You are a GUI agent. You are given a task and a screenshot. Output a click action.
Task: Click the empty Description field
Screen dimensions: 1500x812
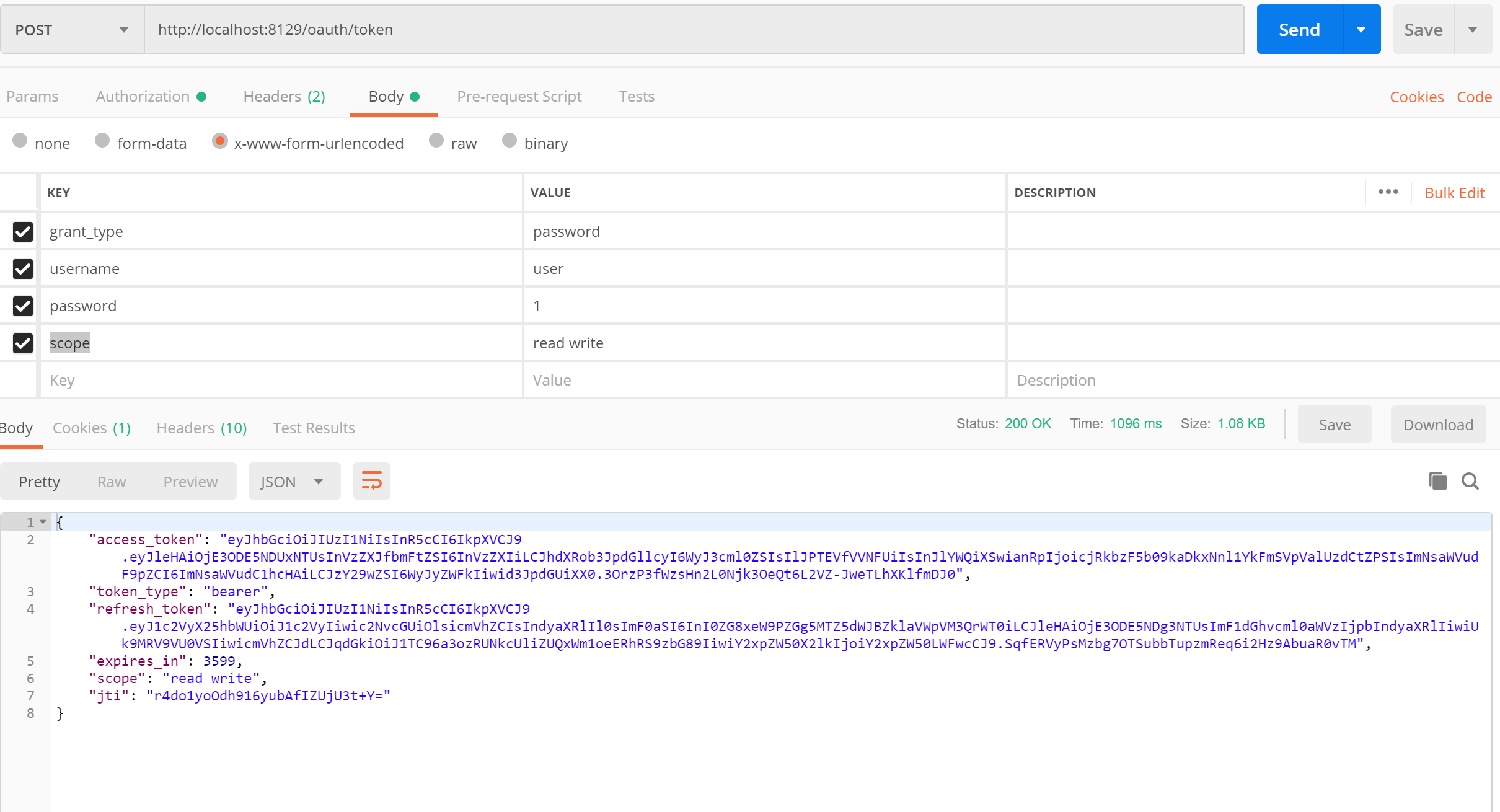(x=1253, y=380)
